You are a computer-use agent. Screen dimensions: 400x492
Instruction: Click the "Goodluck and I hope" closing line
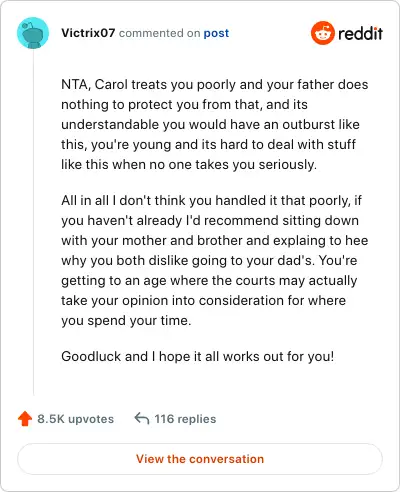[197, 356]
